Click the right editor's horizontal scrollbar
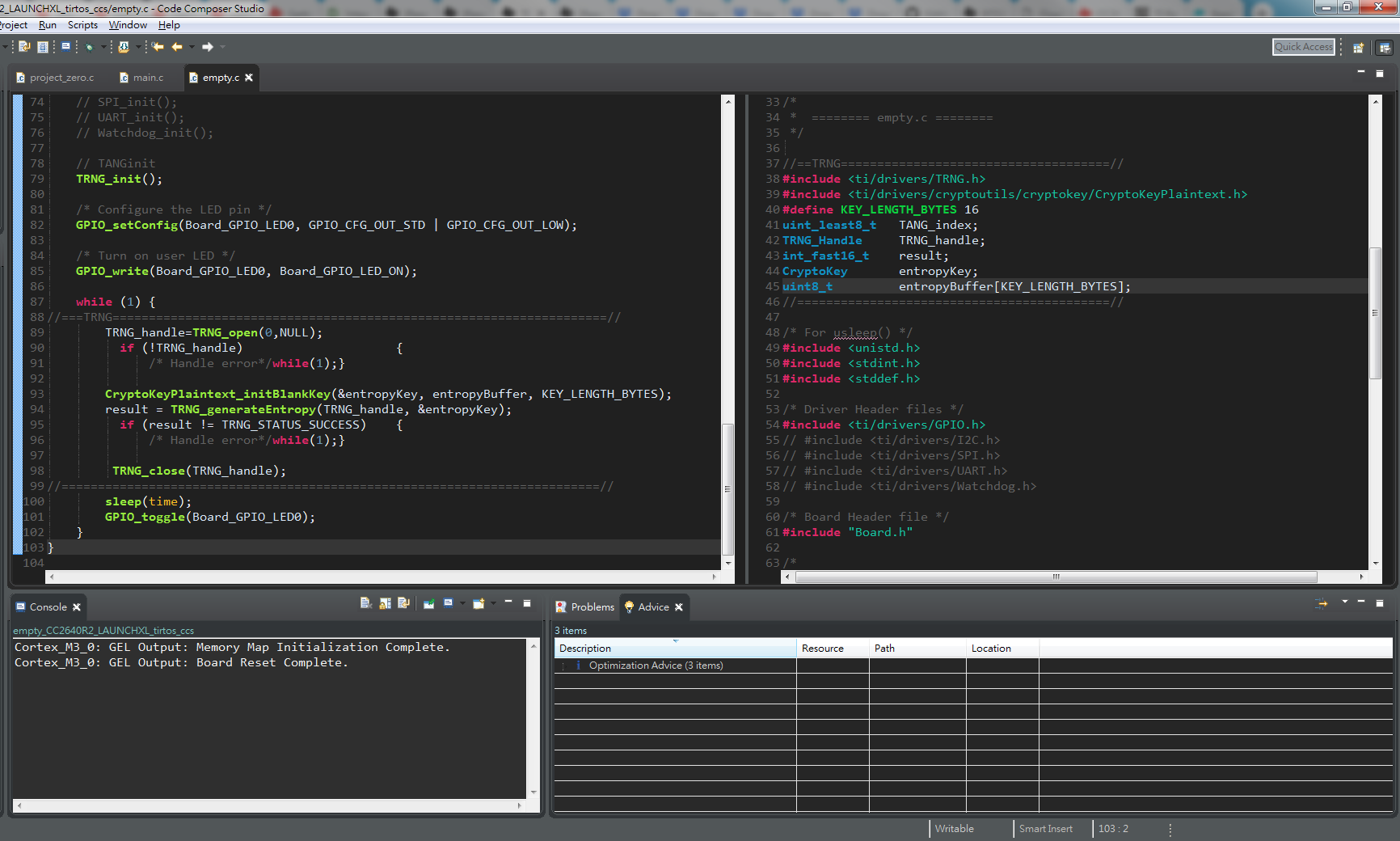 (1056, 577)
